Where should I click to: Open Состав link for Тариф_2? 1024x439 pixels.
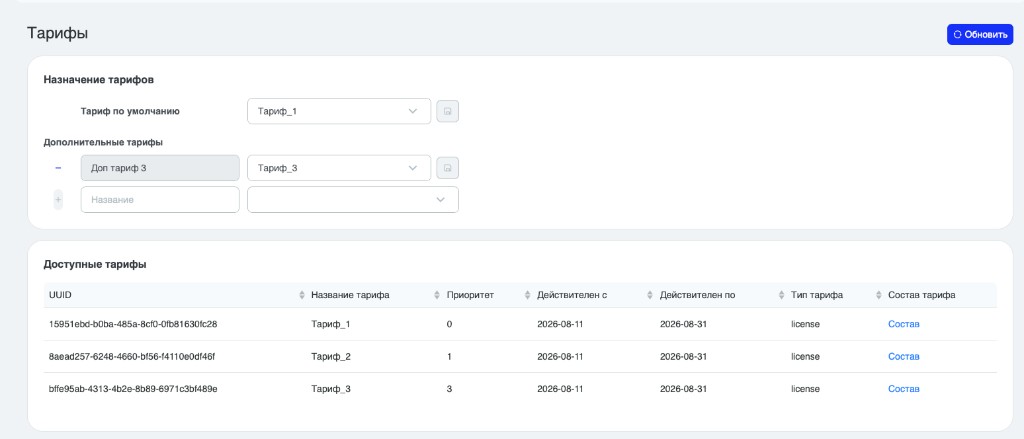point(903,357)
